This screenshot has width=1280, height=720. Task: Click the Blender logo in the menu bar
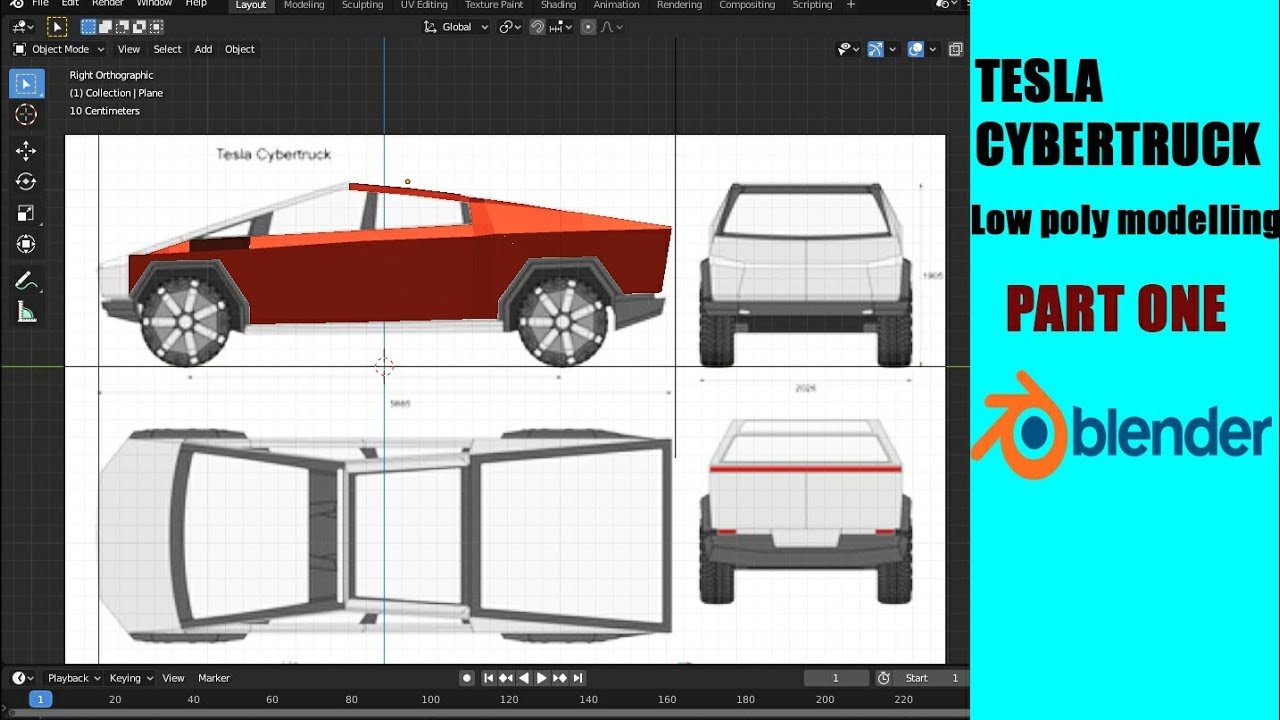16,4
